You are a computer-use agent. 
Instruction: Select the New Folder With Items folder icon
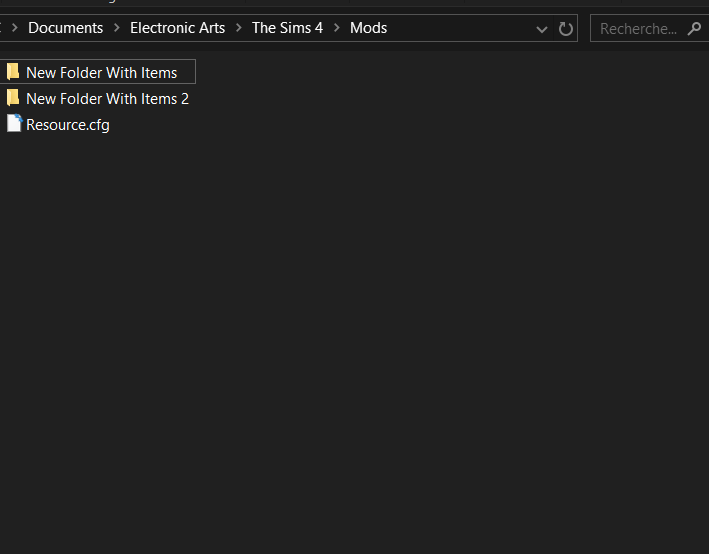click(x=13, y=72)
